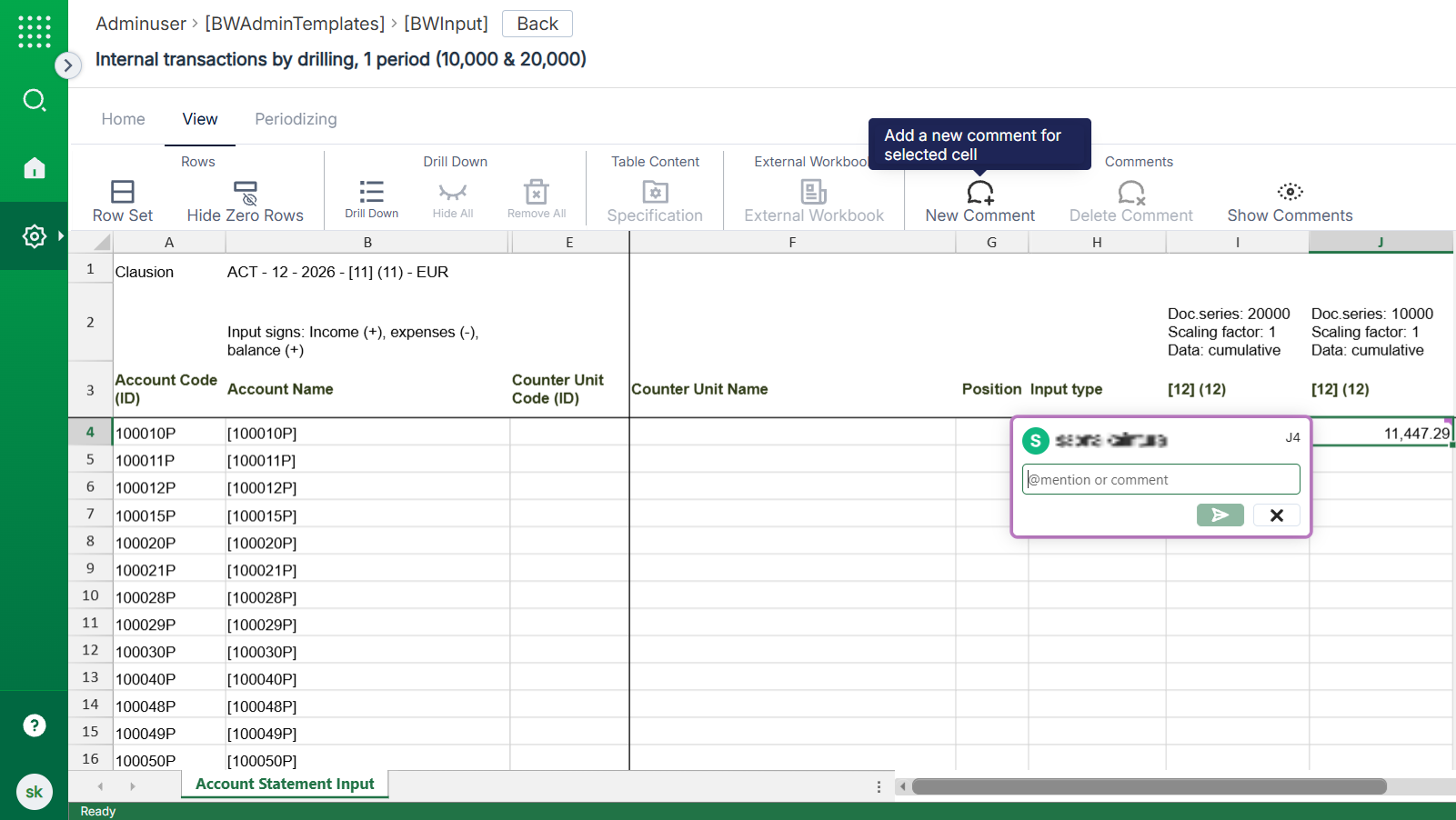Image resolution: width=1456 pixels, height=820 pixels.
Task: Toggle Hide Zero Rows
Action: [246, 201]
